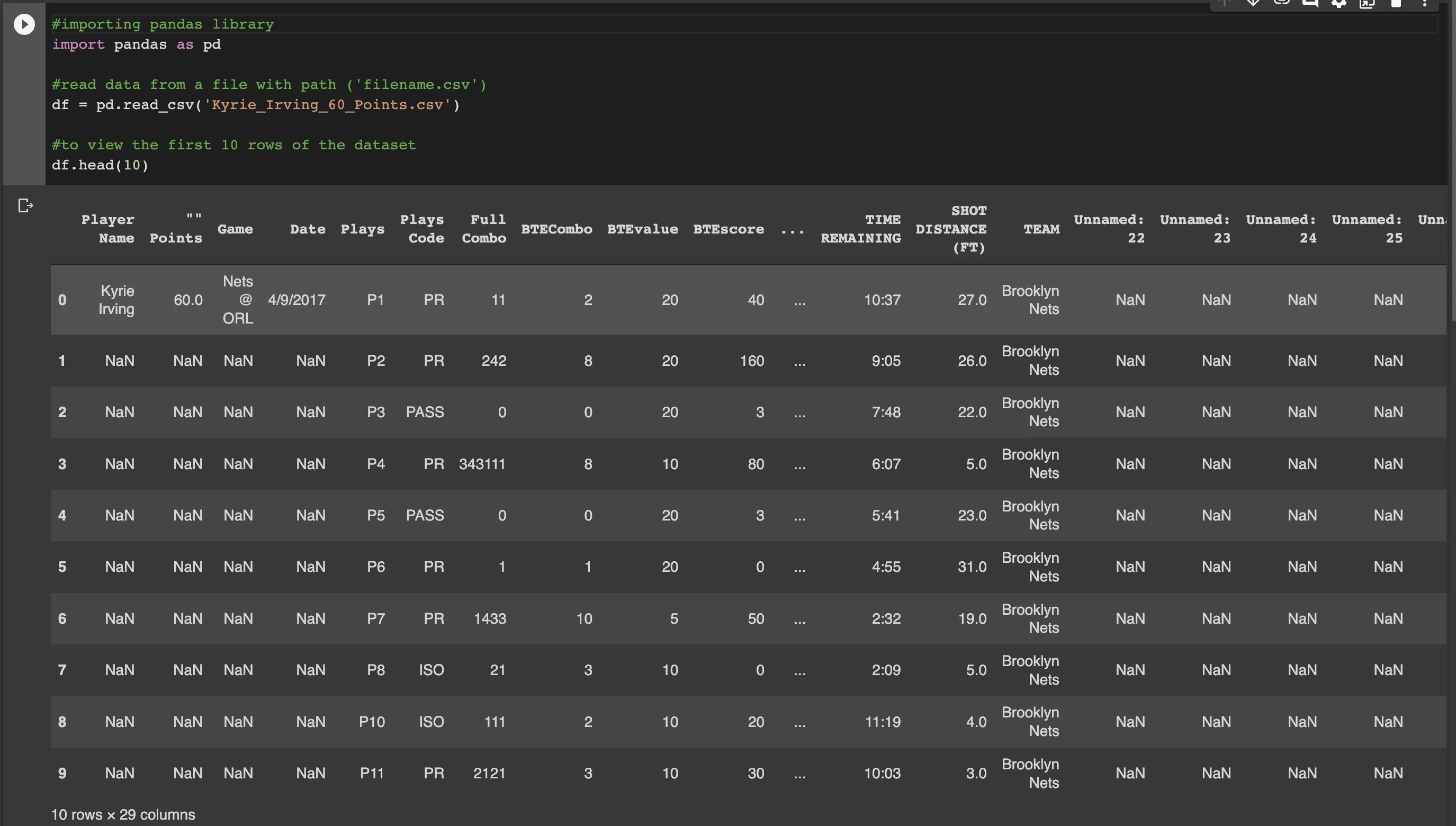Click the 'Points' column header
Viewport: 1456px width, 826px height.
(176, 229)
